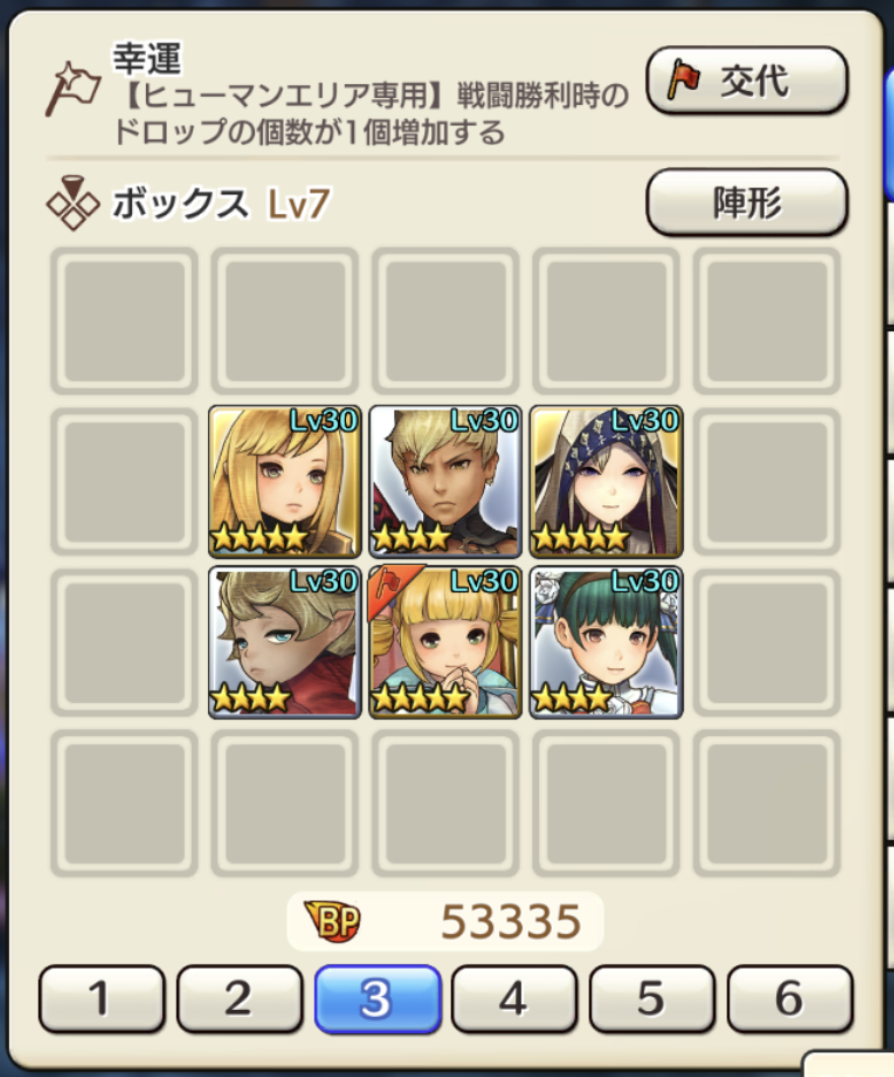
Task: Click the BP flame icon
Action: click(332, 920)
